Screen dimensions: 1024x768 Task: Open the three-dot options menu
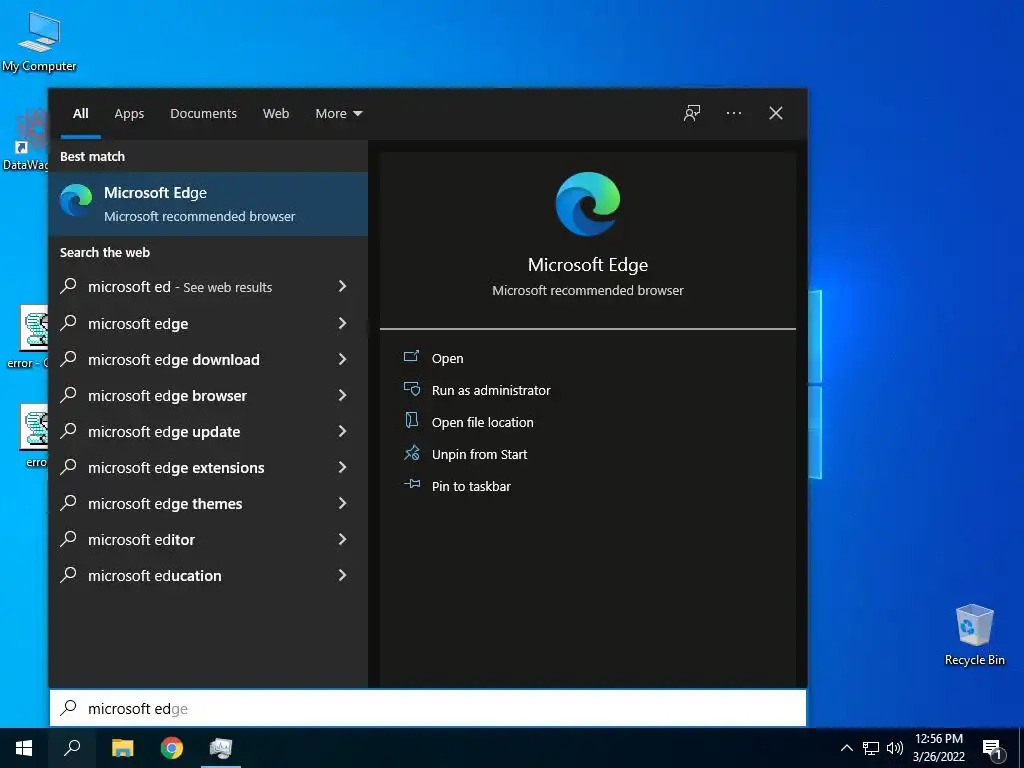(x=733, y=113)
